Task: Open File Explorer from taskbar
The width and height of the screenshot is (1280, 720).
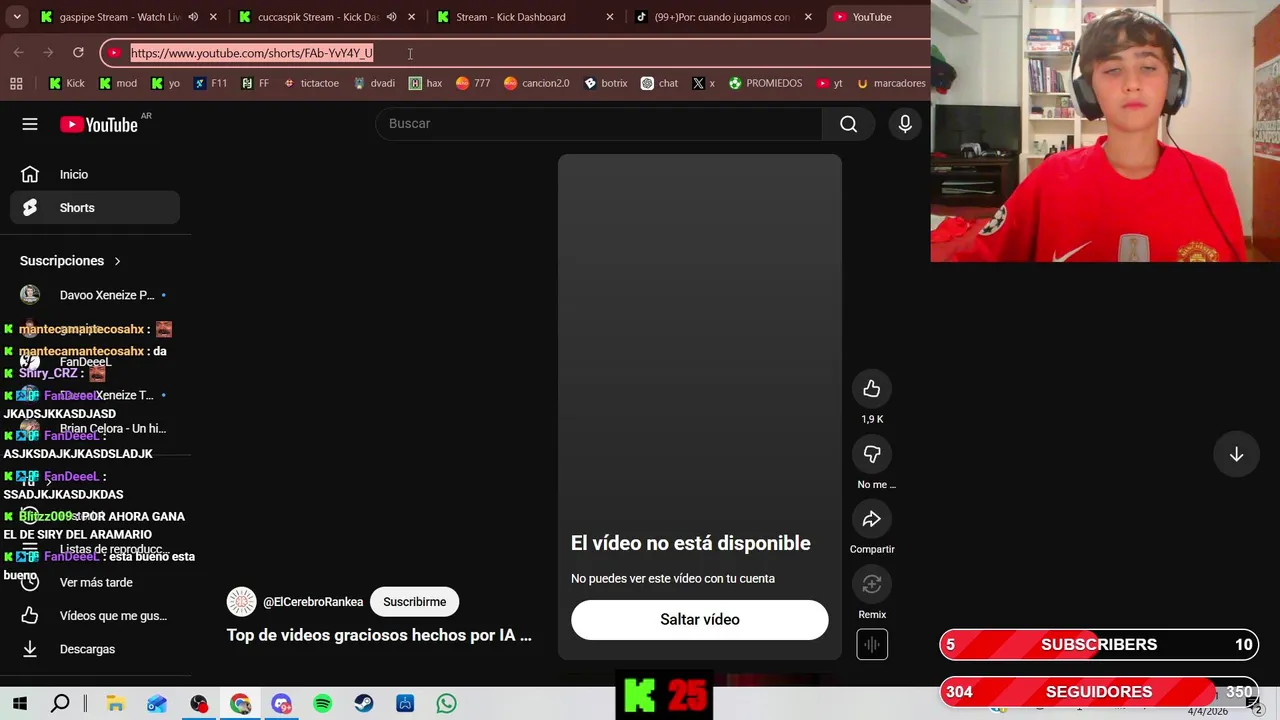Action: coord(115,704)
